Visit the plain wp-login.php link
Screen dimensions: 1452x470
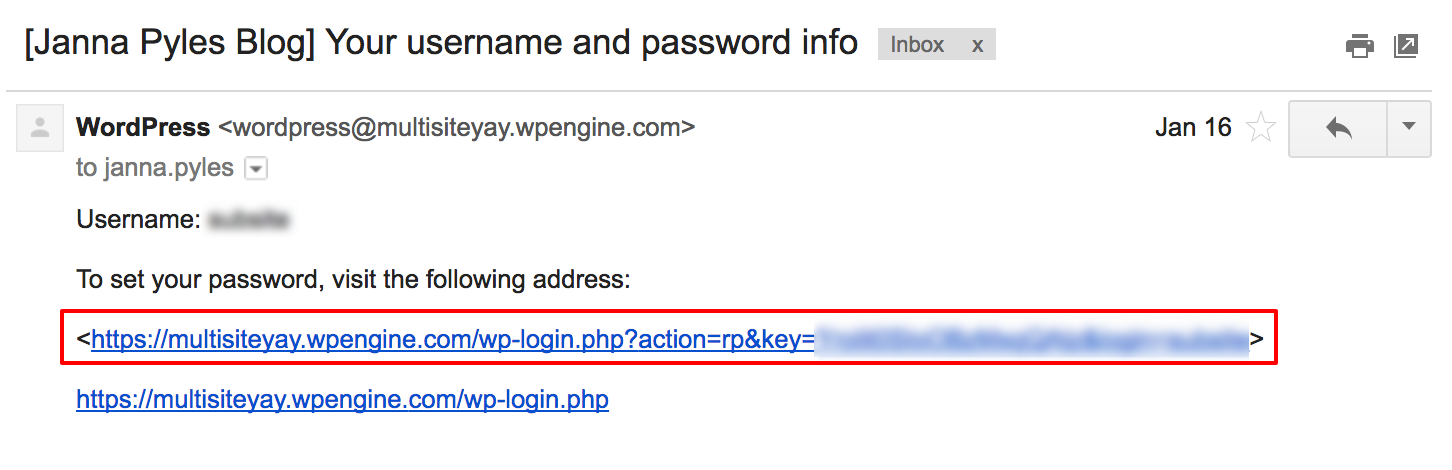click(x=342, y=400)
